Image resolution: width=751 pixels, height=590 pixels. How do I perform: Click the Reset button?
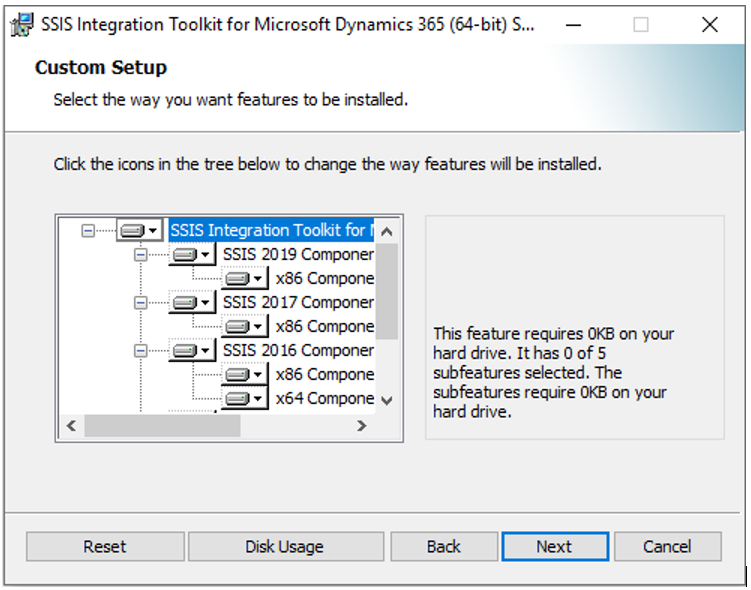click(105, 546)
